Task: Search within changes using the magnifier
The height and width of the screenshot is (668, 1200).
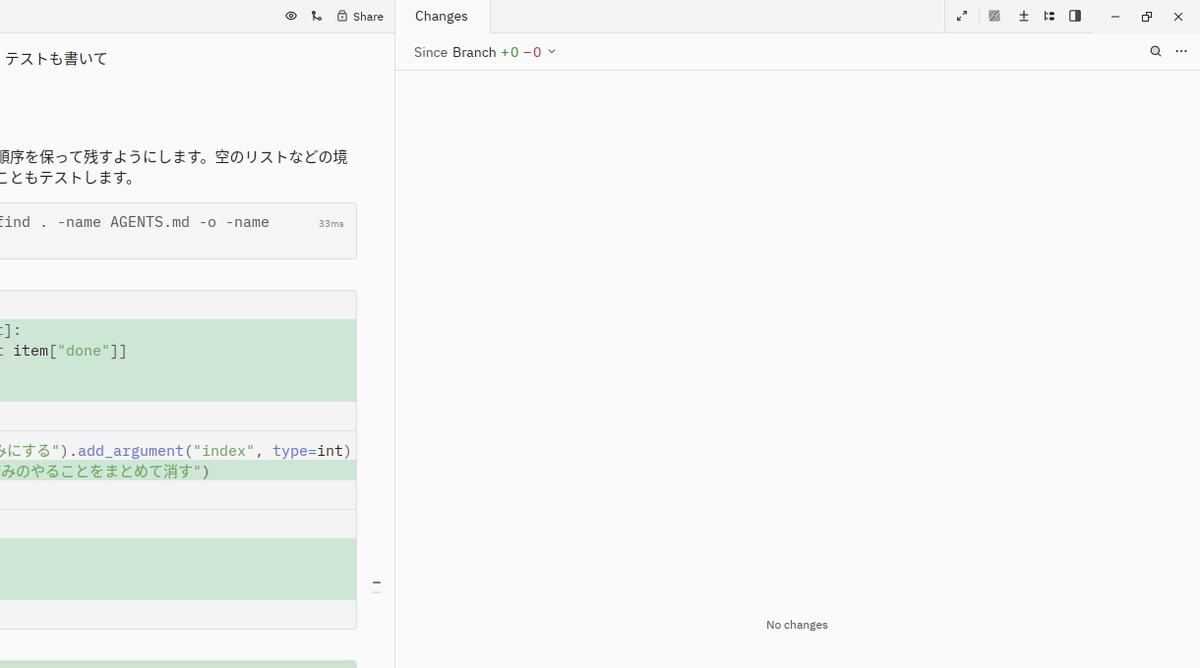Action: tap(1155, 52)
